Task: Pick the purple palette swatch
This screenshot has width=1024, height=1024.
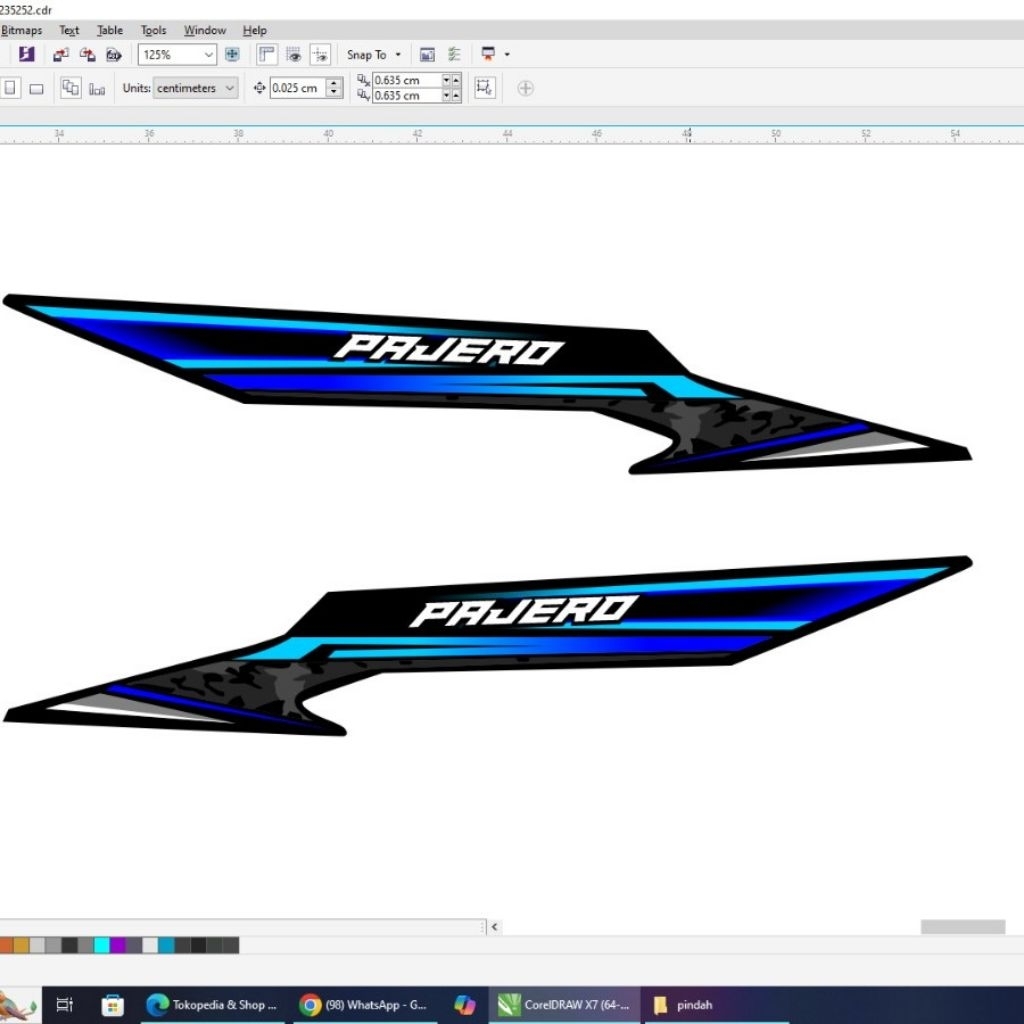Action: [x=118, y=945]
